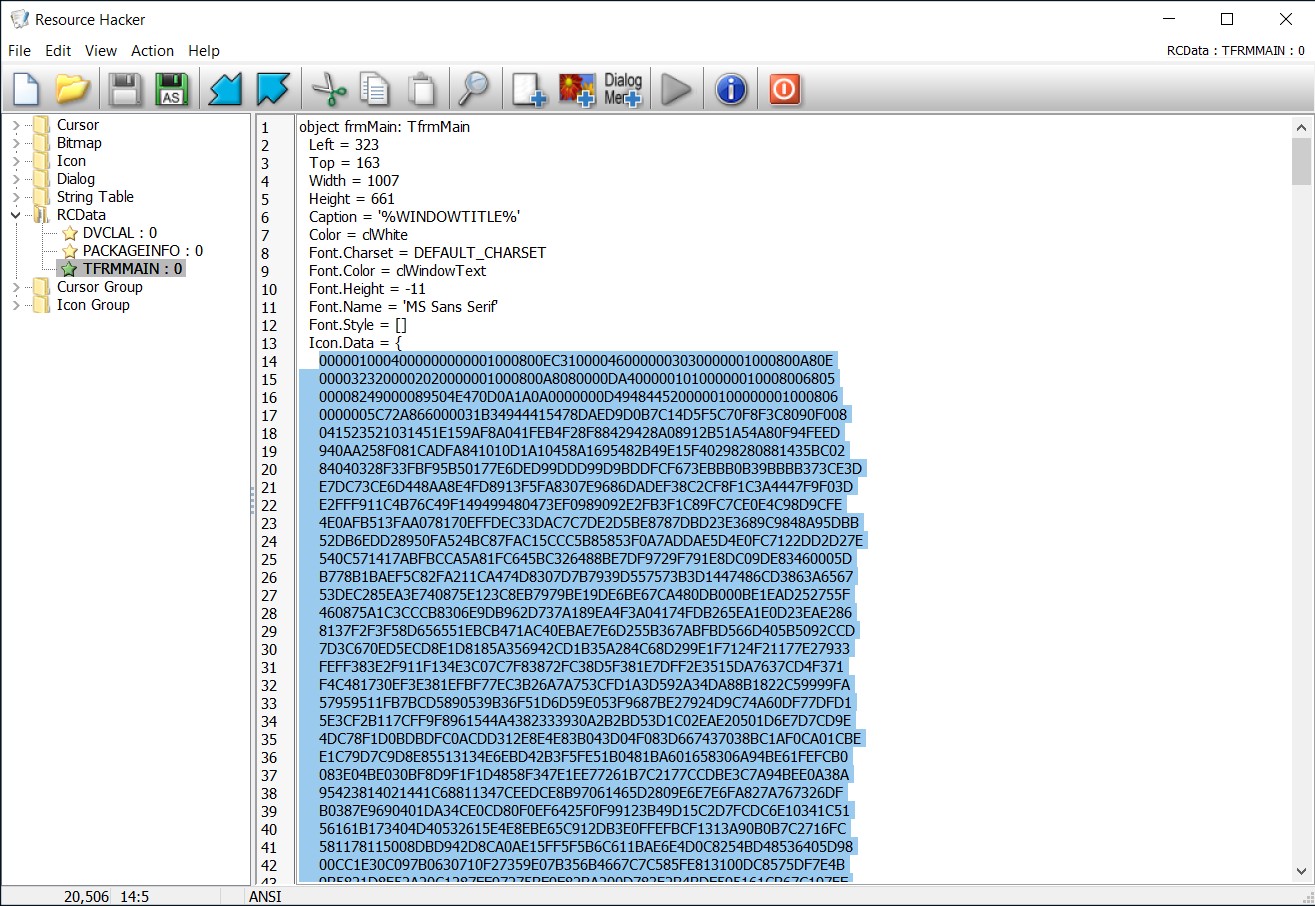This screenshot has width=1315, height=906.
Task: Open the File menu
Action: click(x=19, y=50)
